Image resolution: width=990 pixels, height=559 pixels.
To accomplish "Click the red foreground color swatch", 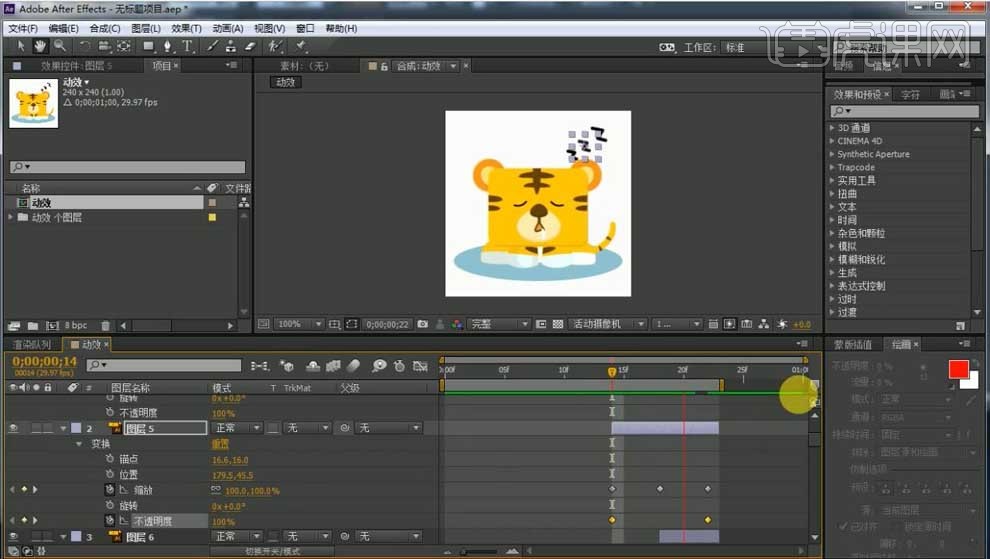I will pyautogui.click(x=957, y=370).
